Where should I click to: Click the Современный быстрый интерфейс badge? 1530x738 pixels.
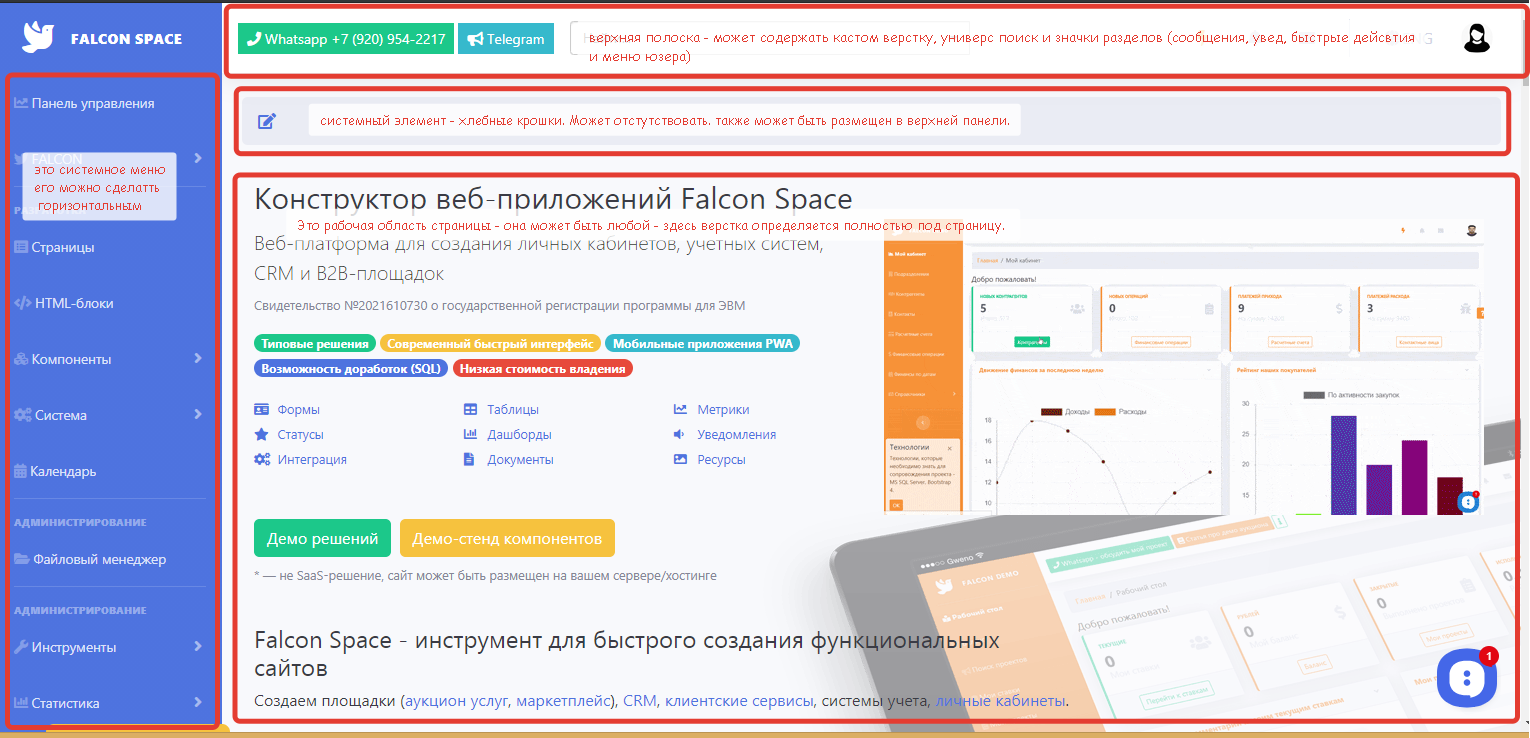click(x=490, y=343)
